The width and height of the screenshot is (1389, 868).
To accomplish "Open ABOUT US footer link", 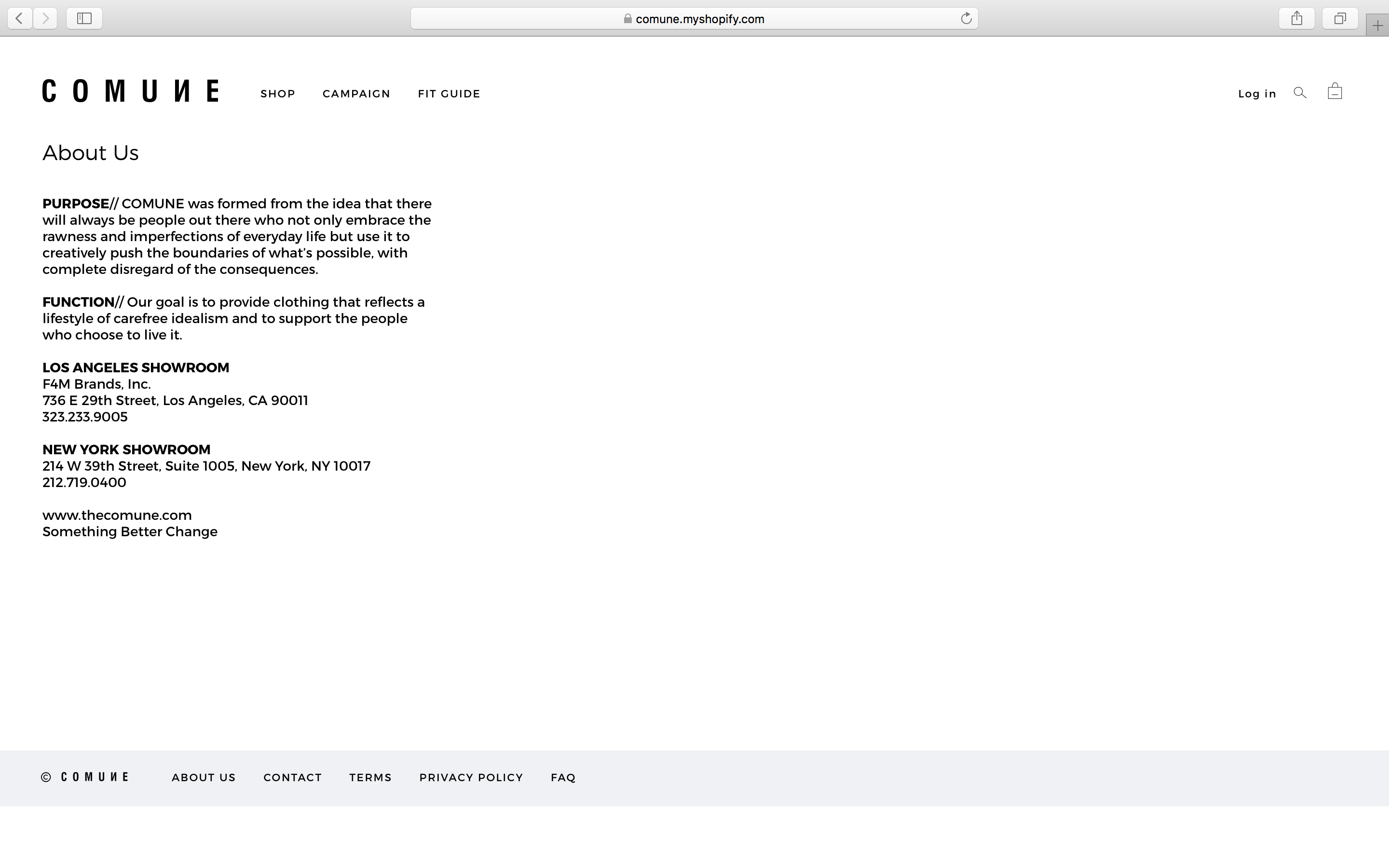I will 204,777.
